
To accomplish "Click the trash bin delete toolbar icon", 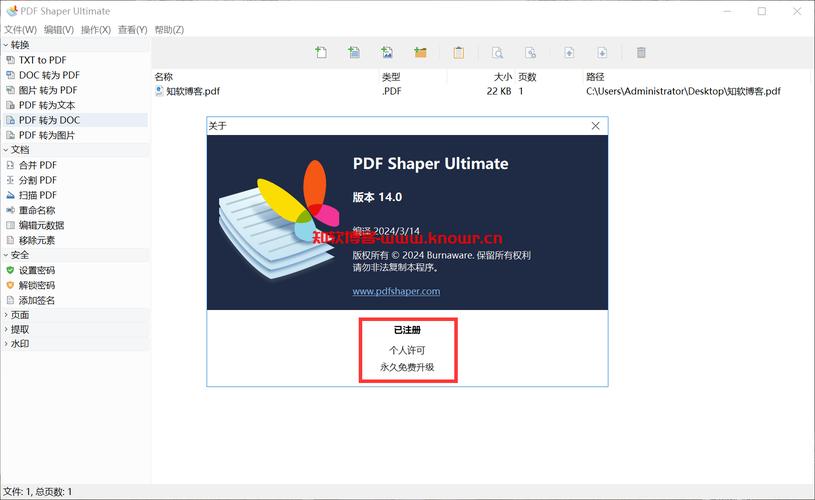I will [x=641, y=52].
